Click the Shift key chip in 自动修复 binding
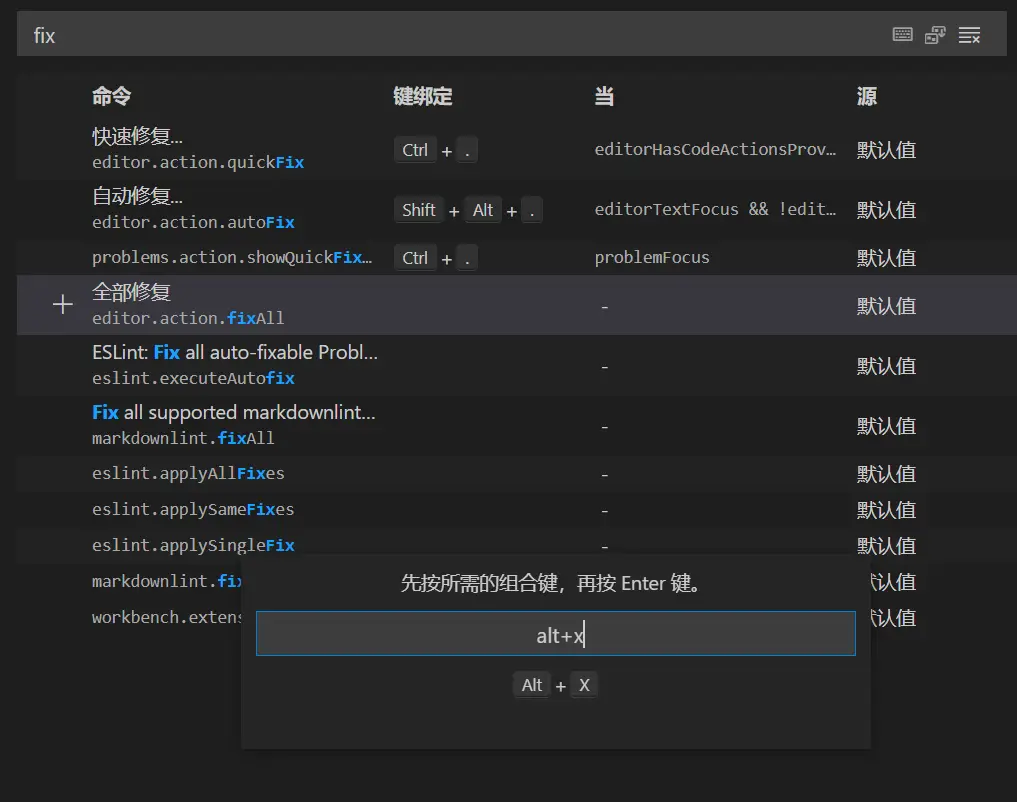1017x802 pixels. 419,210
